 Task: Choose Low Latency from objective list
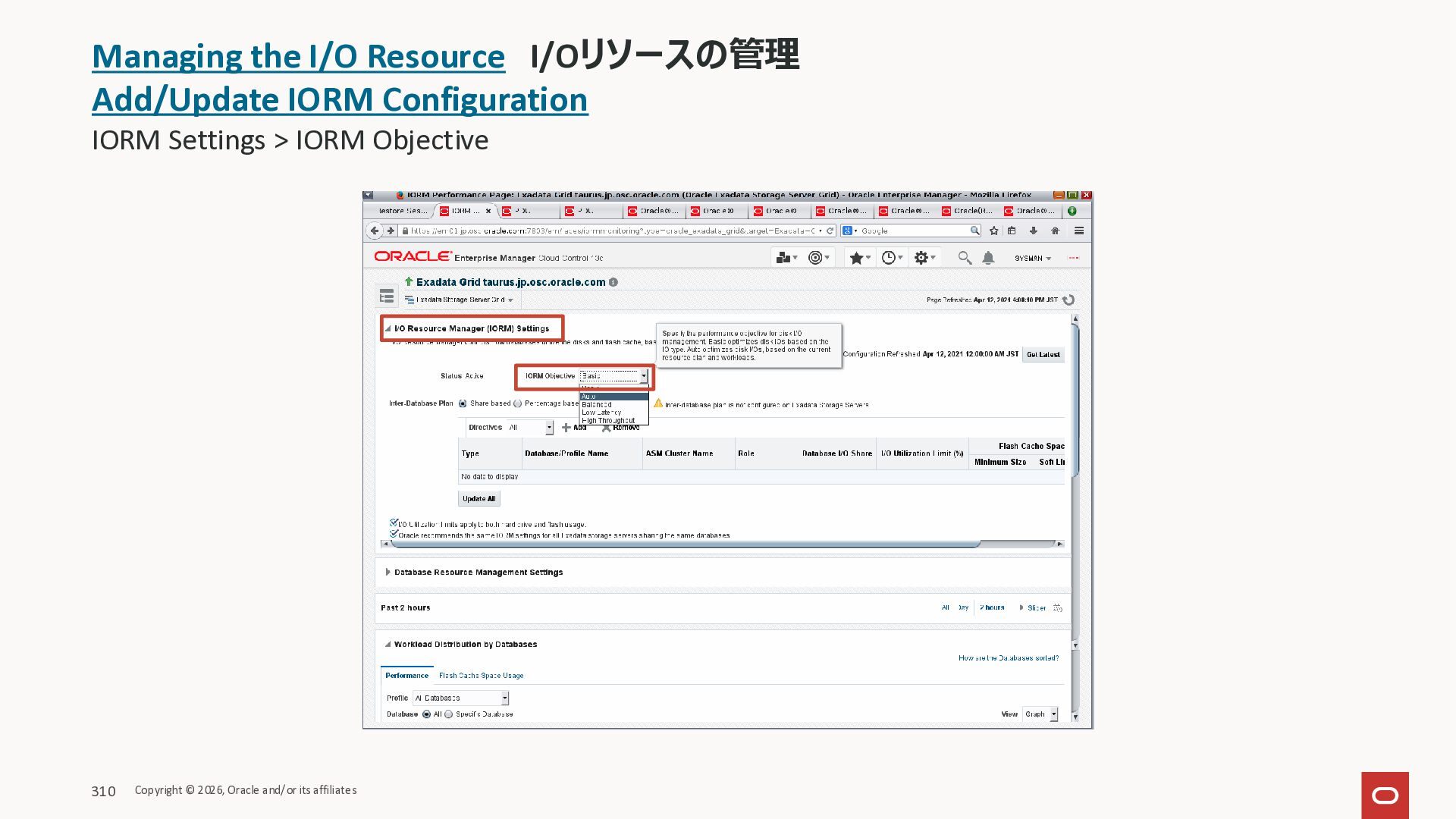tap(601, 413)
